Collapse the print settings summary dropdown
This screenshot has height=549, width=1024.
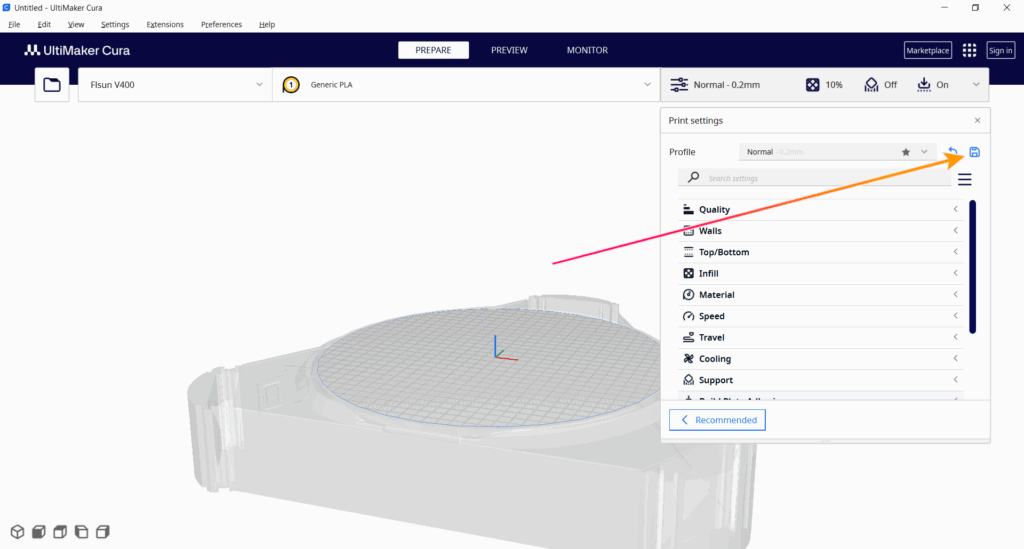point(976,85)
